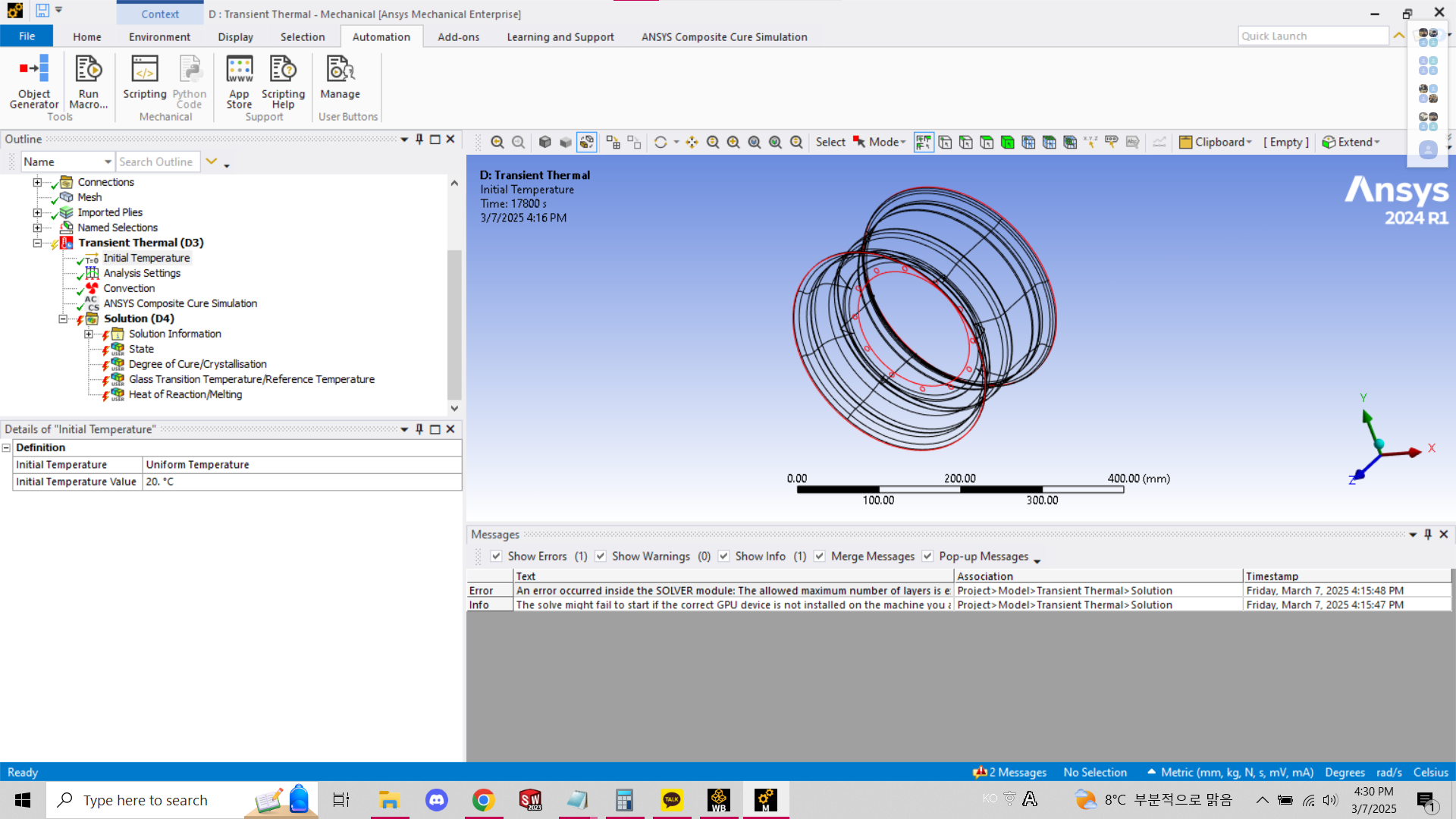Open Chrome from the Windows taskbar
1456x819 pixels.
[483, 800]
